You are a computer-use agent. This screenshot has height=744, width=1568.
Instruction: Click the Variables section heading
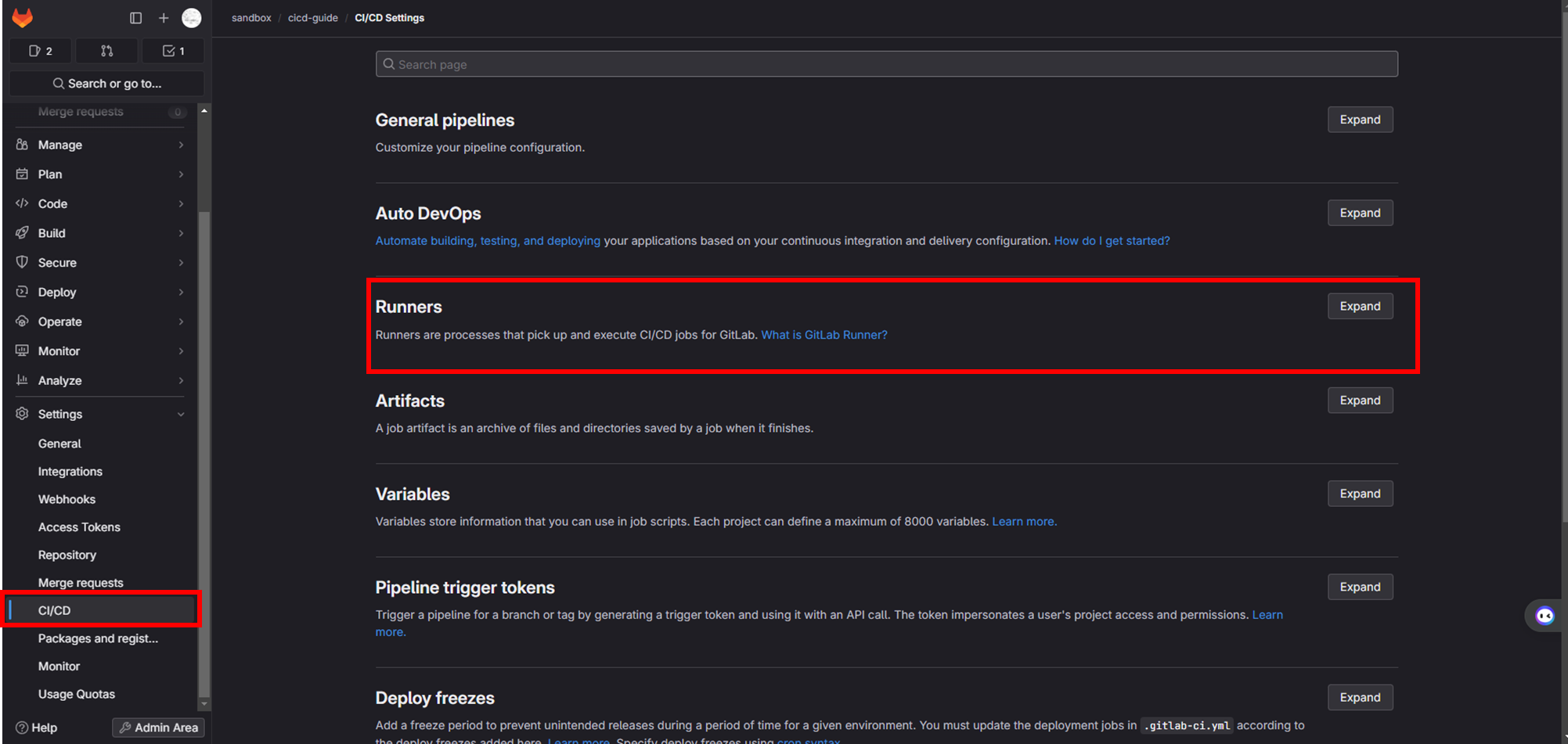[x=413, y=494]
